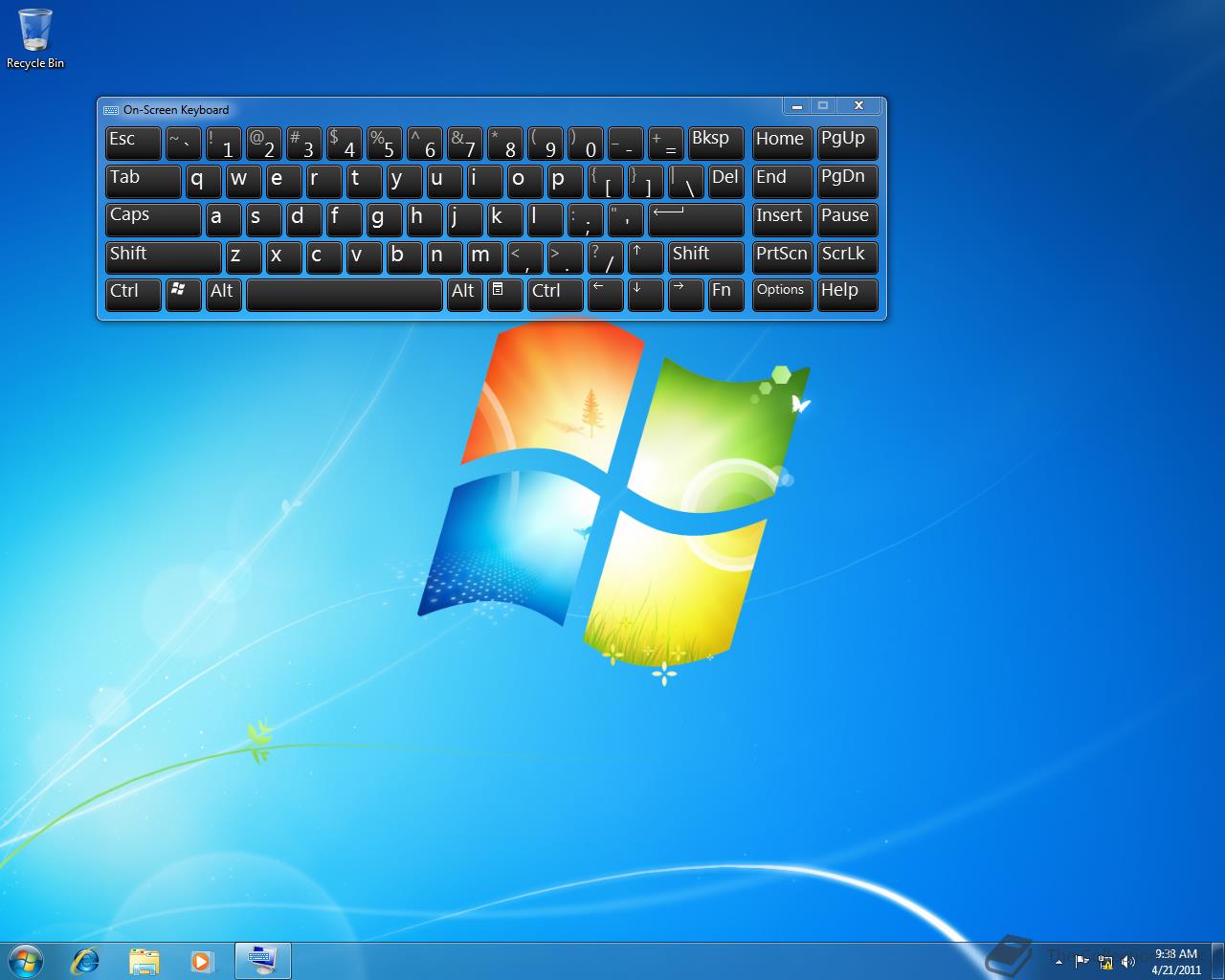Toggle the right Ctrl key

point(555,295)
